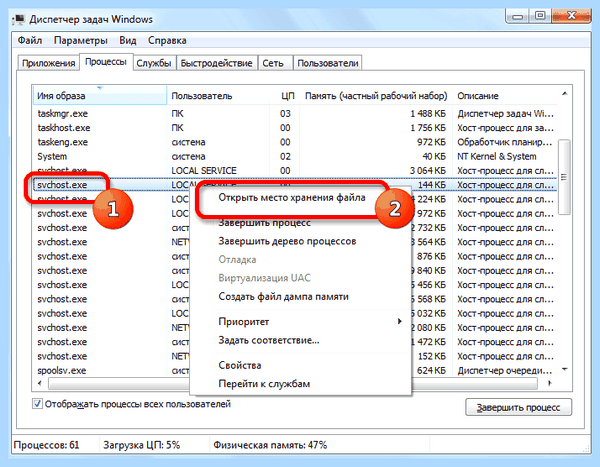Select Создать файл дампа памяти
The image size is (600, 467).
point(283,297)
